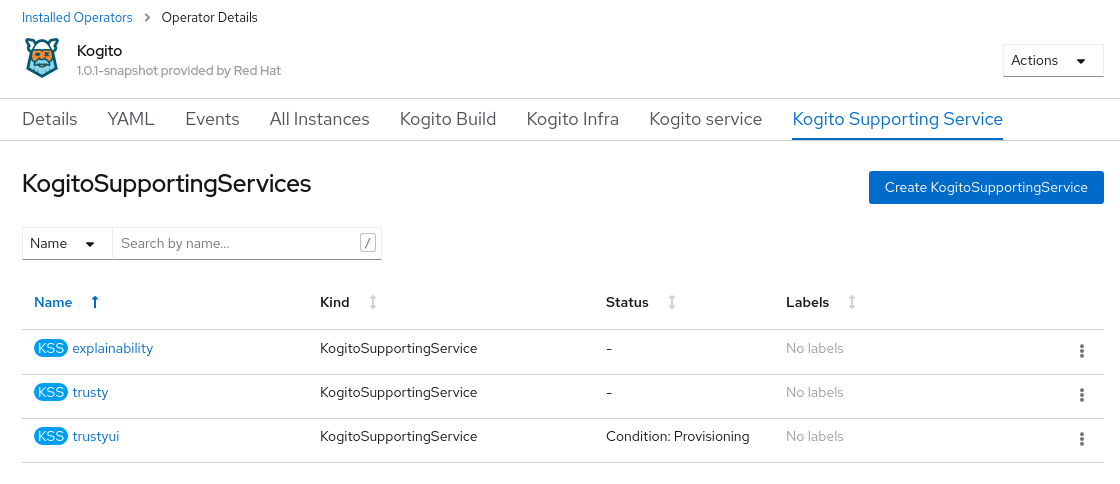1120x484 pixels.
Task: Click KogitoSupportingService kind in trusty row
Action: tap(399, 393)
